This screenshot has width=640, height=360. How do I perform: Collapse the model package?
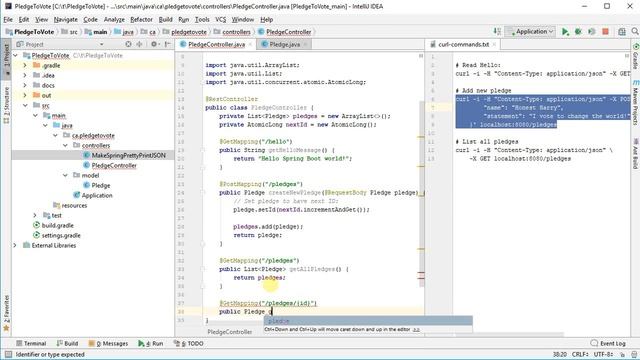(x=65, y=176)
